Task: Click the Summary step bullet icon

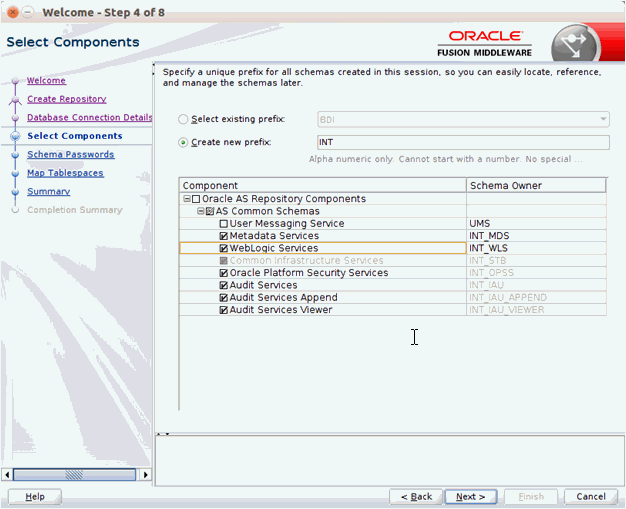Action: [15, 192]
